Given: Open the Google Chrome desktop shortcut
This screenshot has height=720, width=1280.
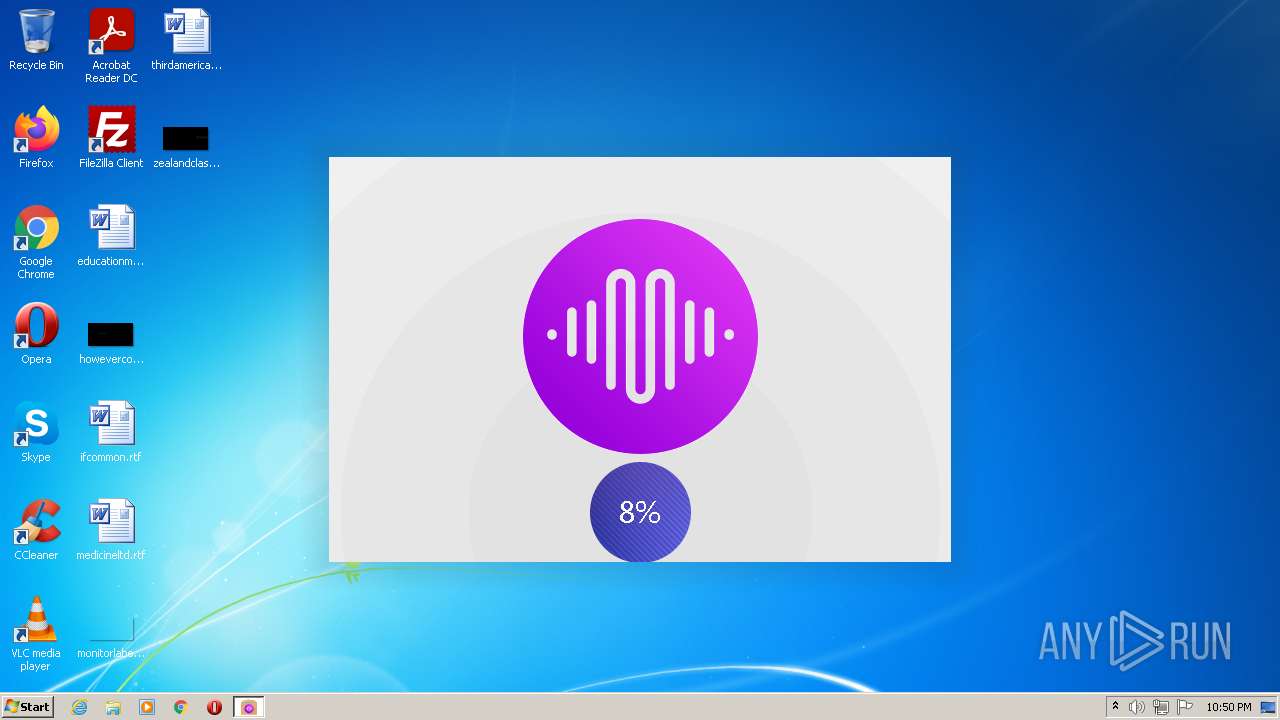Looking at the screenshot, I should (x=36, y=242).
